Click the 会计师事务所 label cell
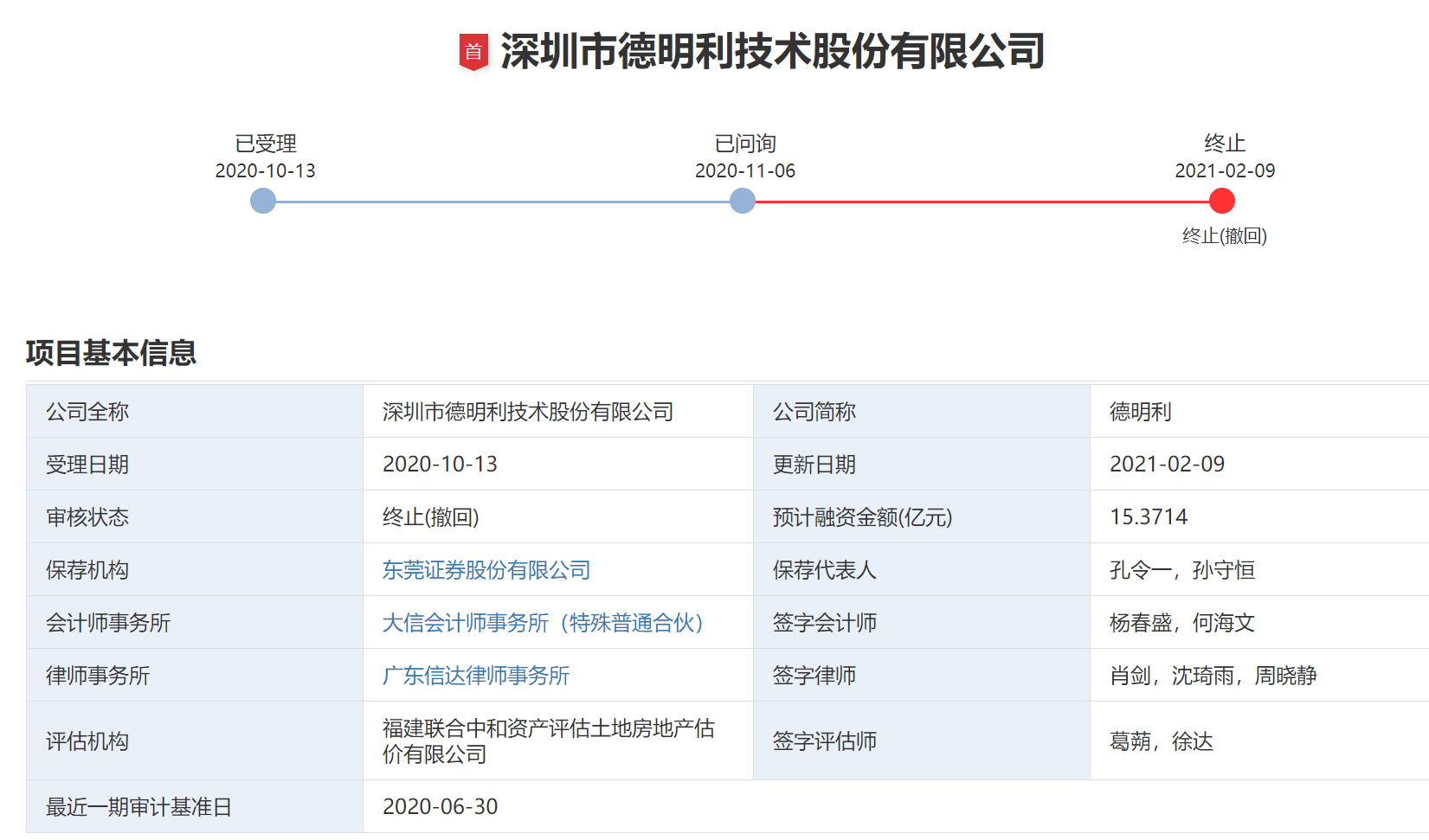The width and height of the screenshot is (1429, 840). [x=195, y=623]
